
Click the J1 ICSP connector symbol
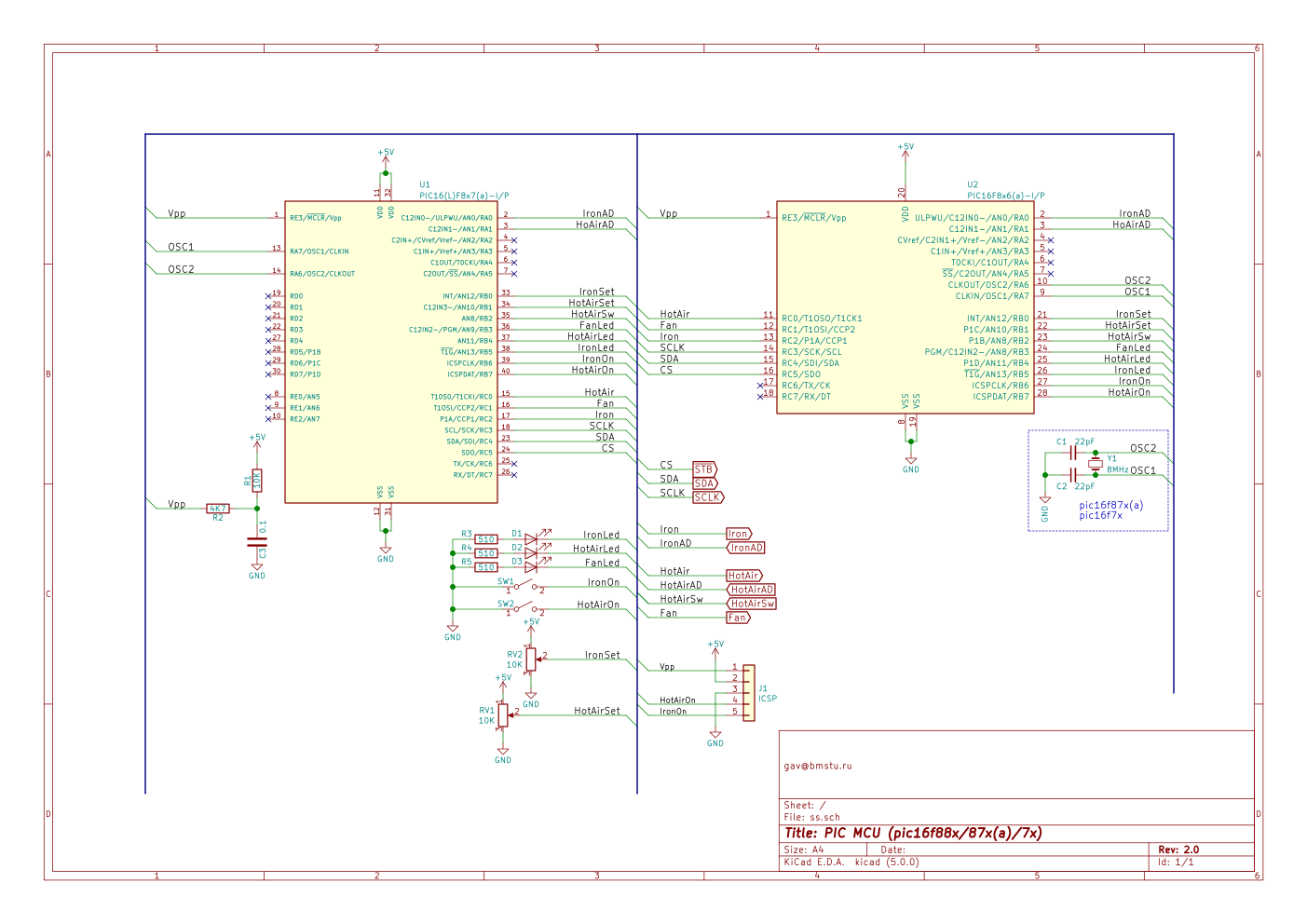coord(748,690)
